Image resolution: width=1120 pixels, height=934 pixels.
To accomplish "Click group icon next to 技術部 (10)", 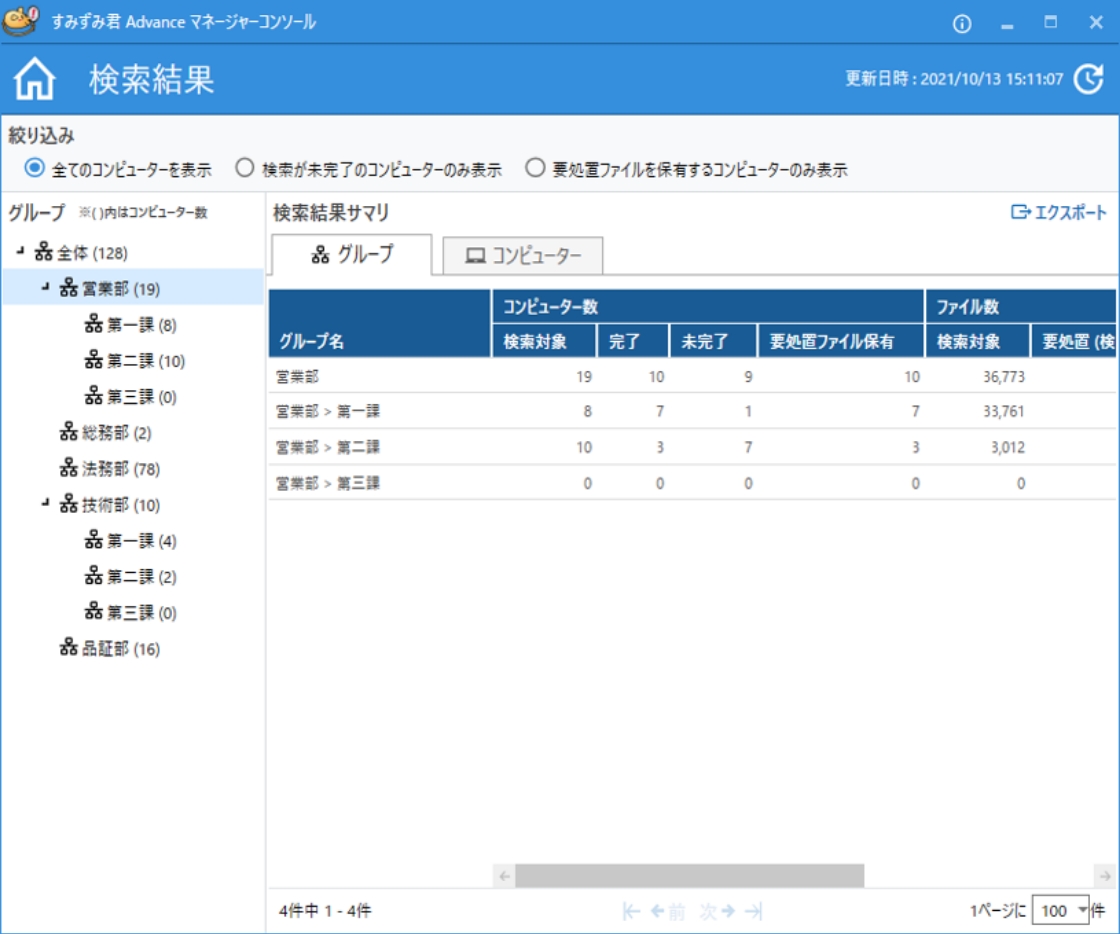I will (x=69, y=504).
